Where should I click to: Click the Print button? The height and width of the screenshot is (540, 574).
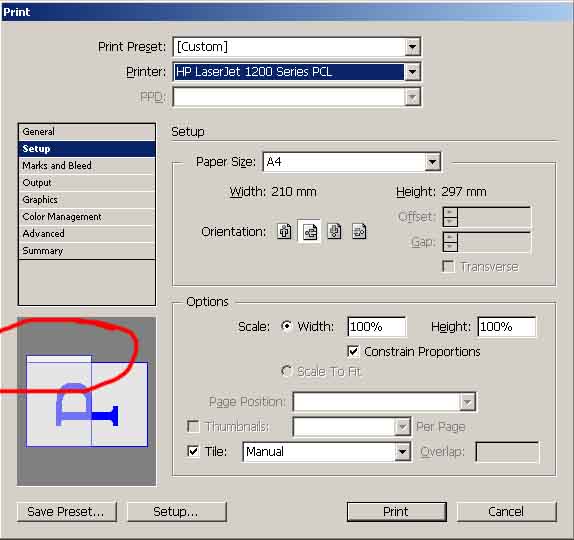397,511
